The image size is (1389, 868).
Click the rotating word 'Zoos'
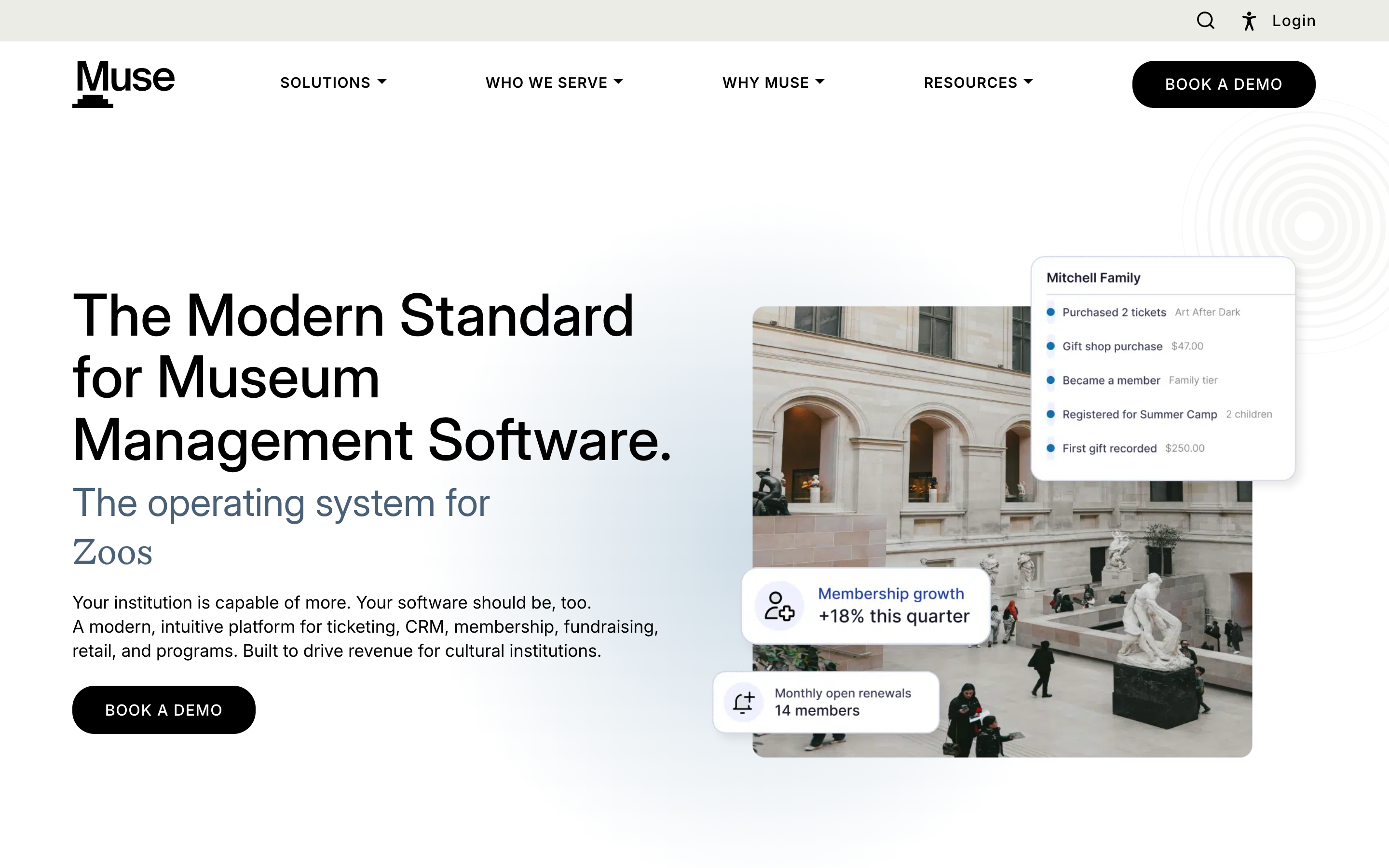click(x=112, y=552)
